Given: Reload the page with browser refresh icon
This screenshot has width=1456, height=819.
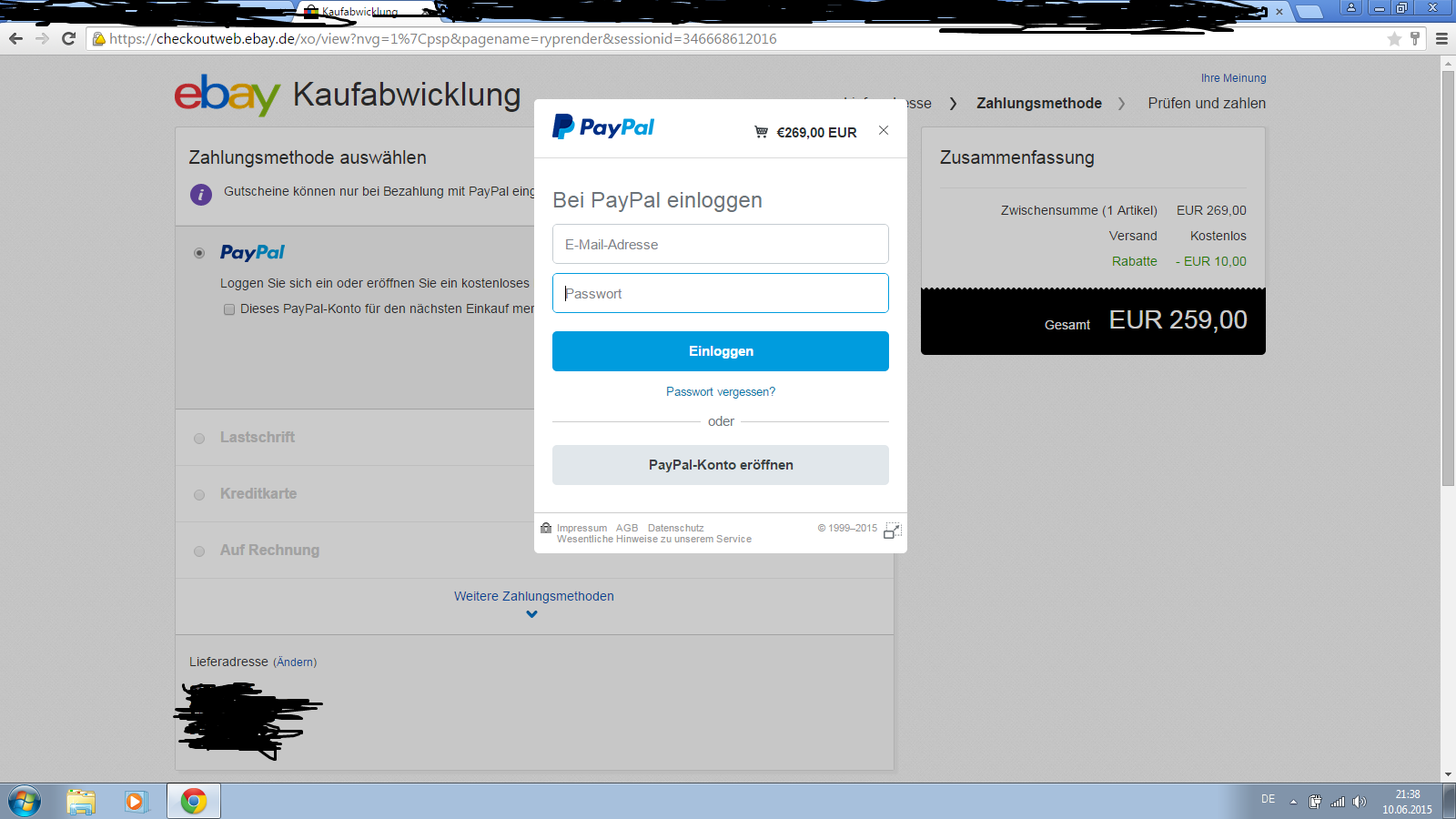Looking at the screenshot, I should pyautogui.click(x=68, y=38).
